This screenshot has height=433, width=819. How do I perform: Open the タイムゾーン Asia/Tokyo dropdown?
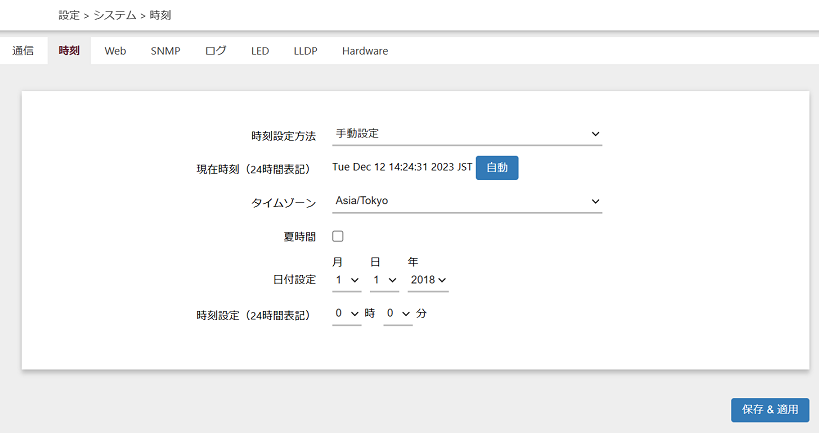(x=466, y=202)
